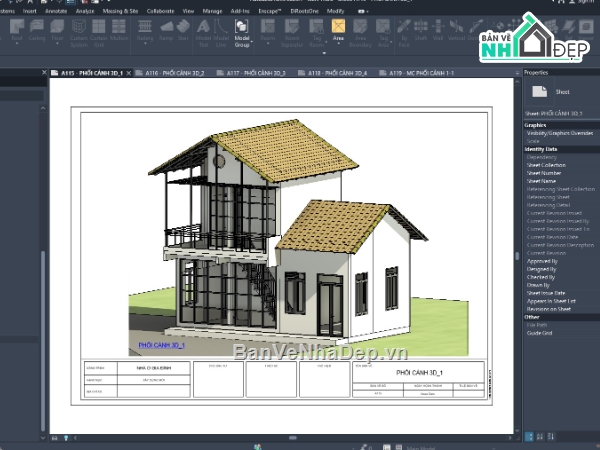Open the Insert ribbon tab

pos(29,11)
